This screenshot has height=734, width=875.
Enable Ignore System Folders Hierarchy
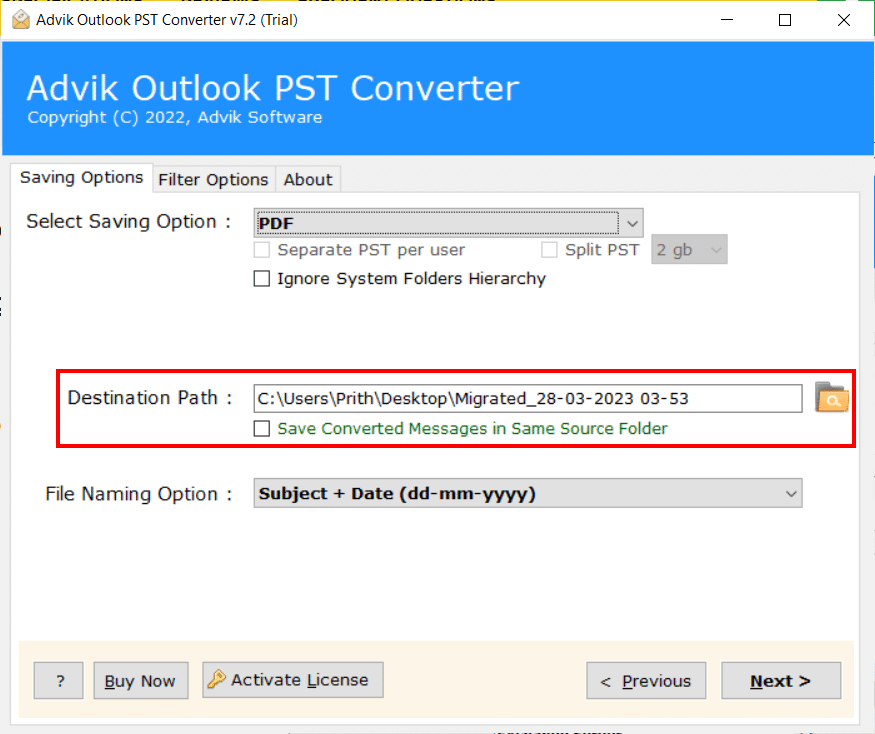click(261, 278)
